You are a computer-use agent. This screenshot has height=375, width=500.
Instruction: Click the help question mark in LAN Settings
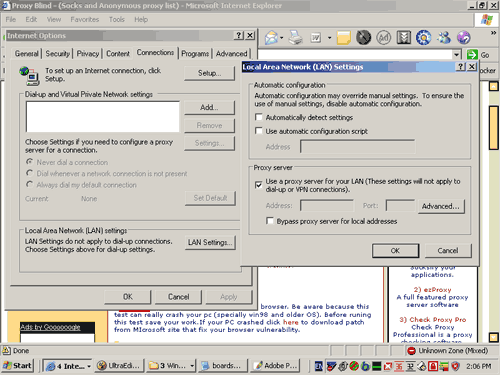(460, 67)
